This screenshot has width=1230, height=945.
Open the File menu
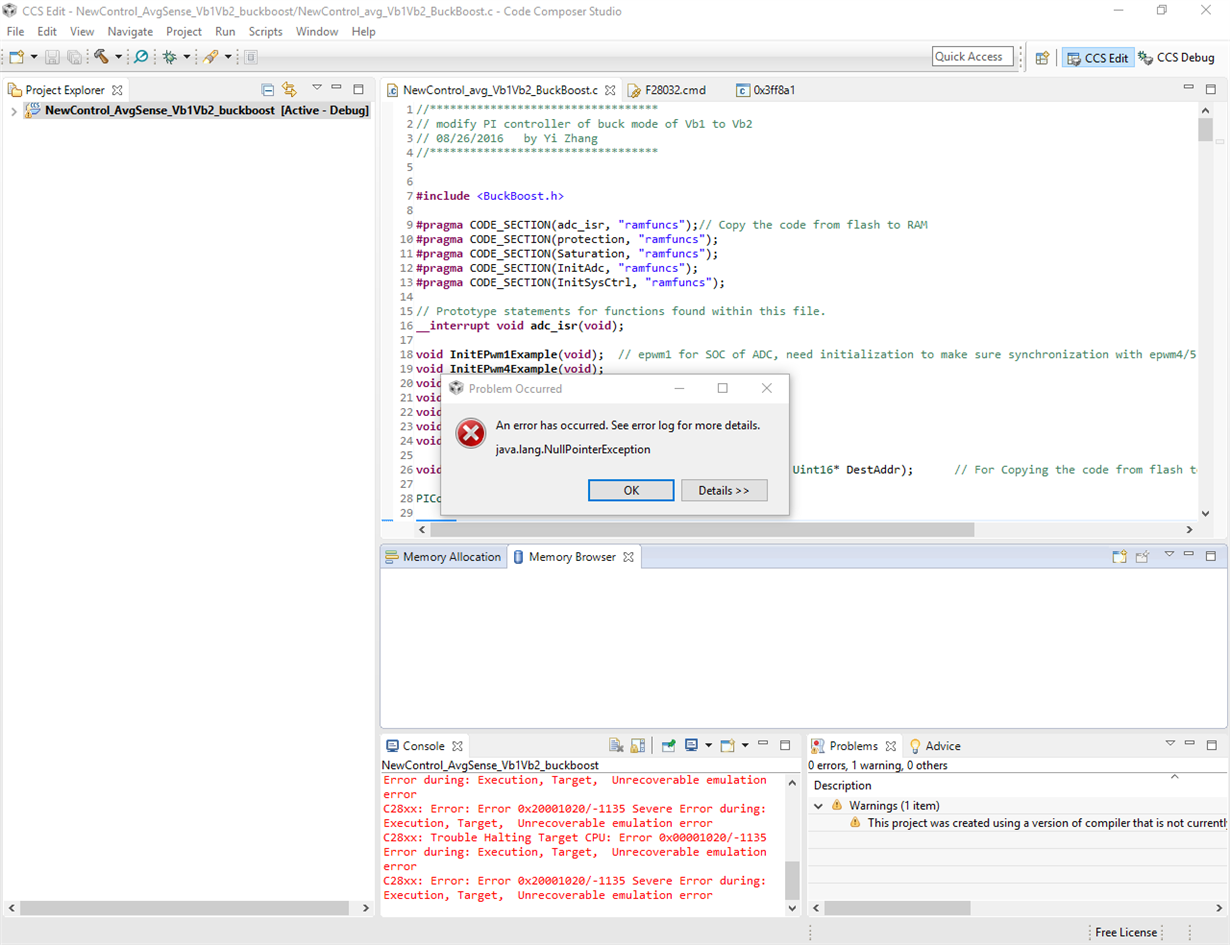(x=15, y=31)
